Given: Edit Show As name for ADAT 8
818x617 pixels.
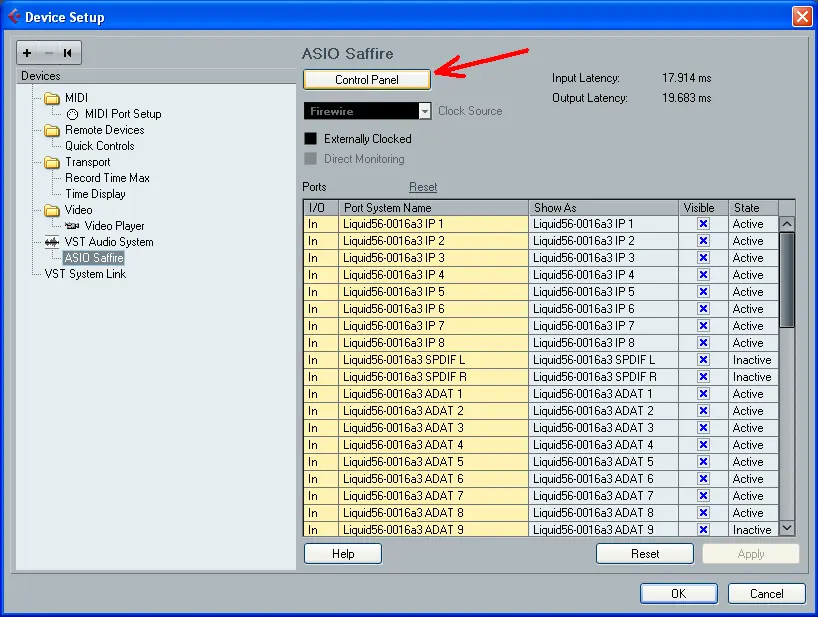Looking at the screenshot, I should point(604,513).
